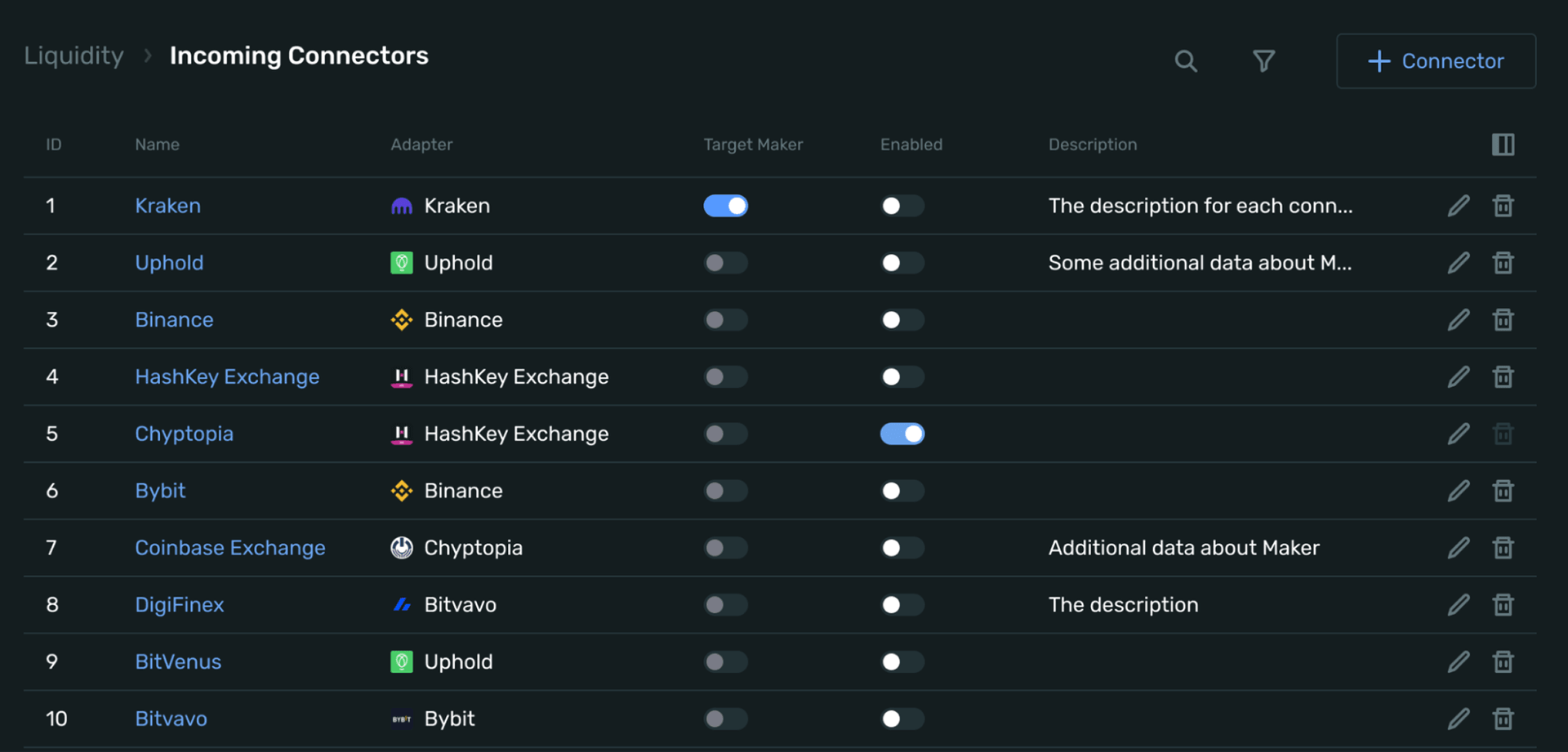Disable the Enabled toggle for Chyptopia
This screenshot has height=752, width=1568.
[902, 434]
